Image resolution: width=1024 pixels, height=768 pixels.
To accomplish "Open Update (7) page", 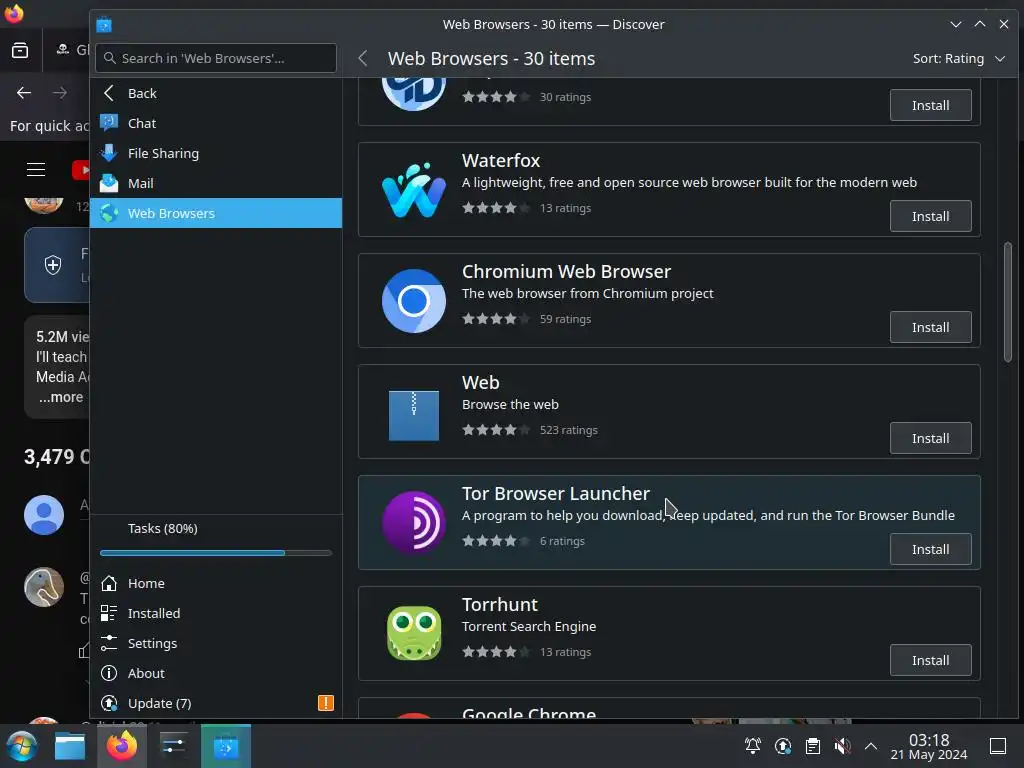I will pyautogui.click(x=216, y=703).
